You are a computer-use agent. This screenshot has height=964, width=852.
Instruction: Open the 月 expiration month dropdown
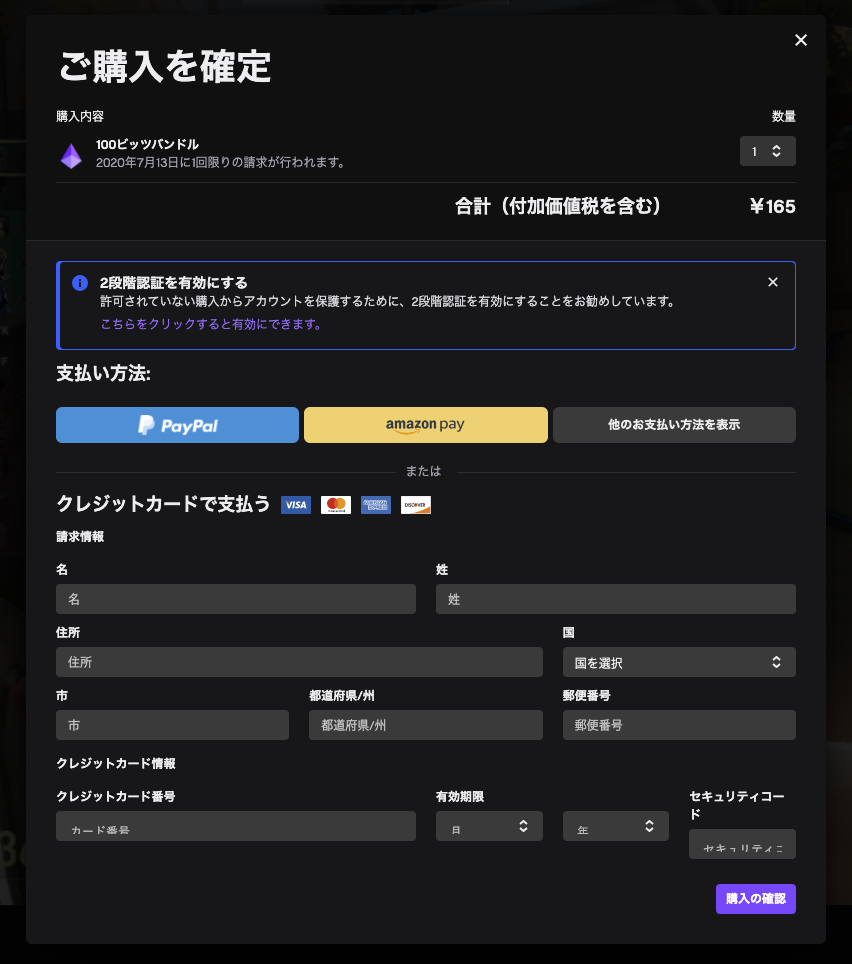tap(489, 826)
